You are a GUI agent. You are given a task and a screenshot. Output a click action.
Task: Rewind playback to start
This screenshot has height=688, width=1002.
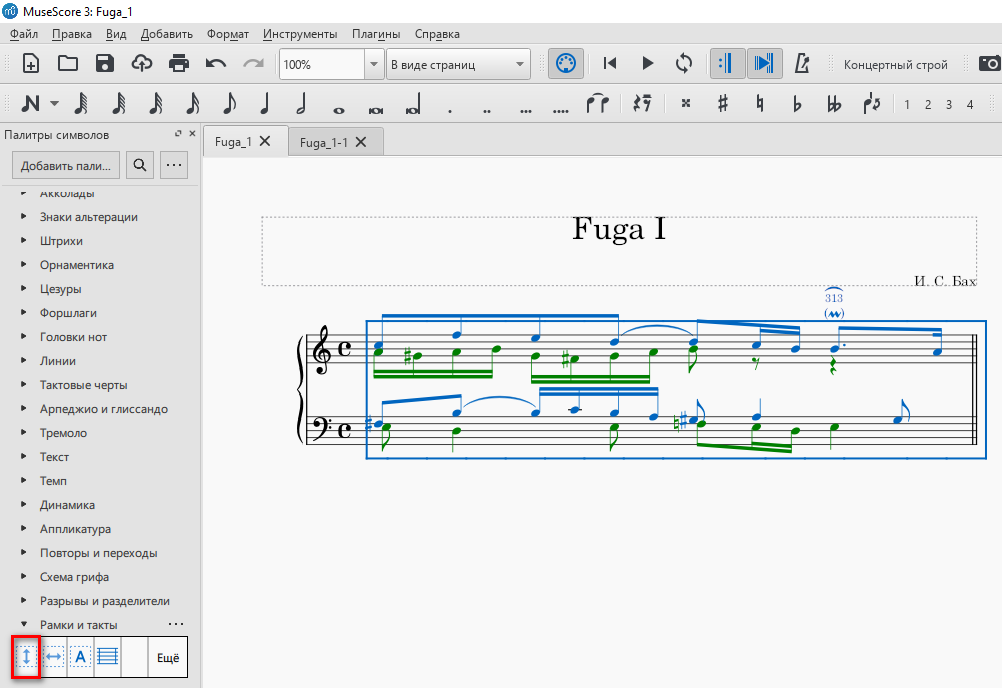pos(610,63)
